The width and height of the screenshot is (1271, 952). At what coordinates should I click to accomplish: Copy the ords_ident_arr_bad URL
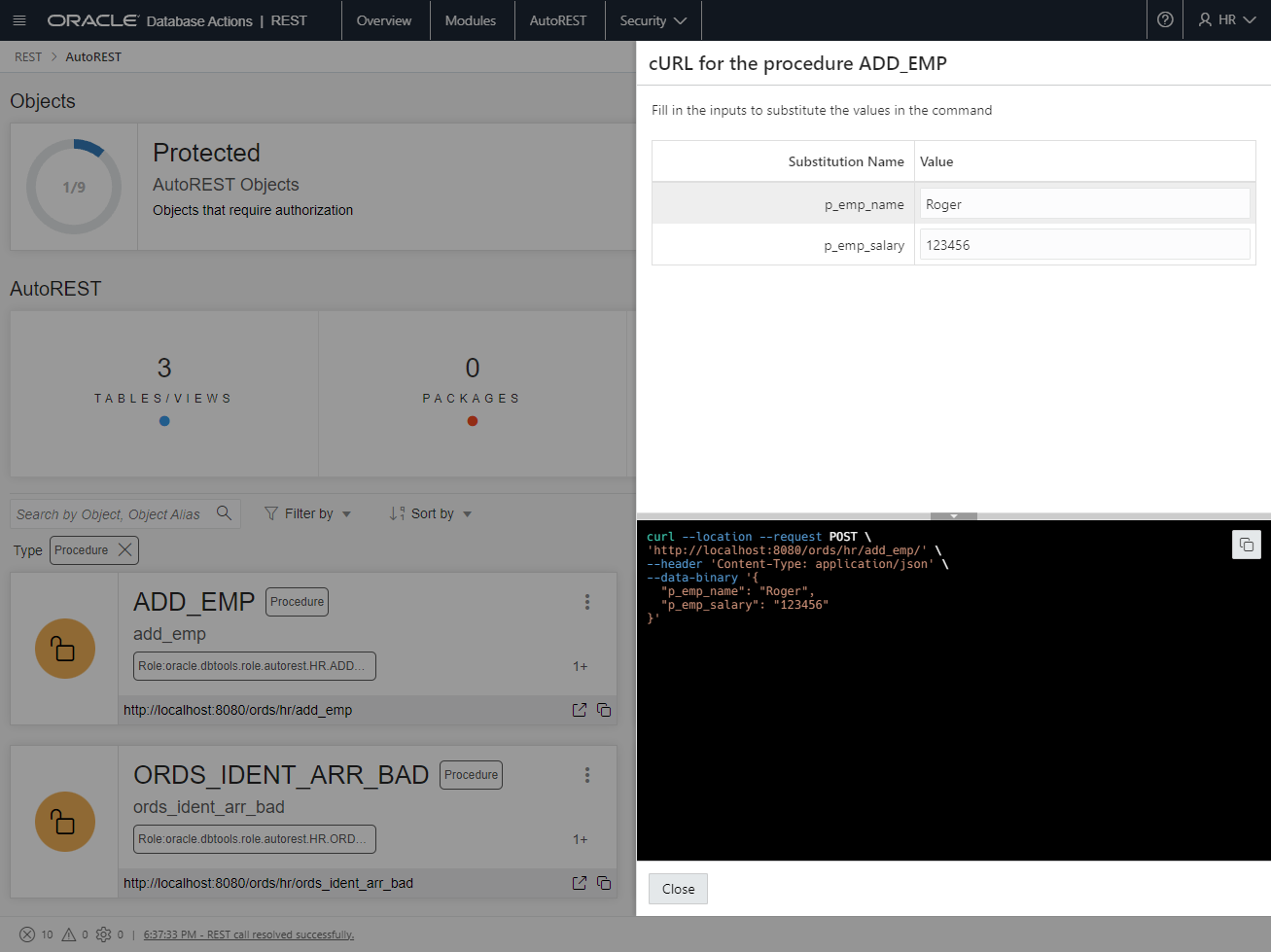click(604, 883)
